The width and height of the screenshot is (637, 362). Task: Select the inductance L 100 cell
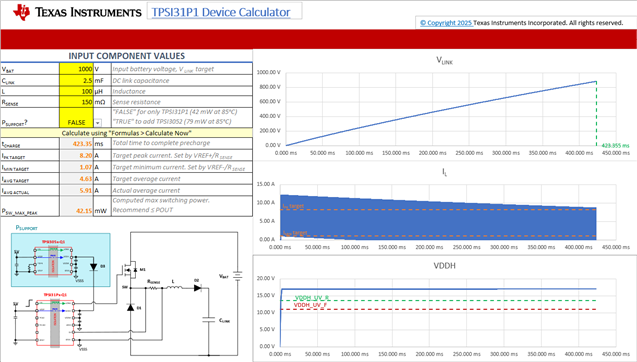[x=76, y=91]
